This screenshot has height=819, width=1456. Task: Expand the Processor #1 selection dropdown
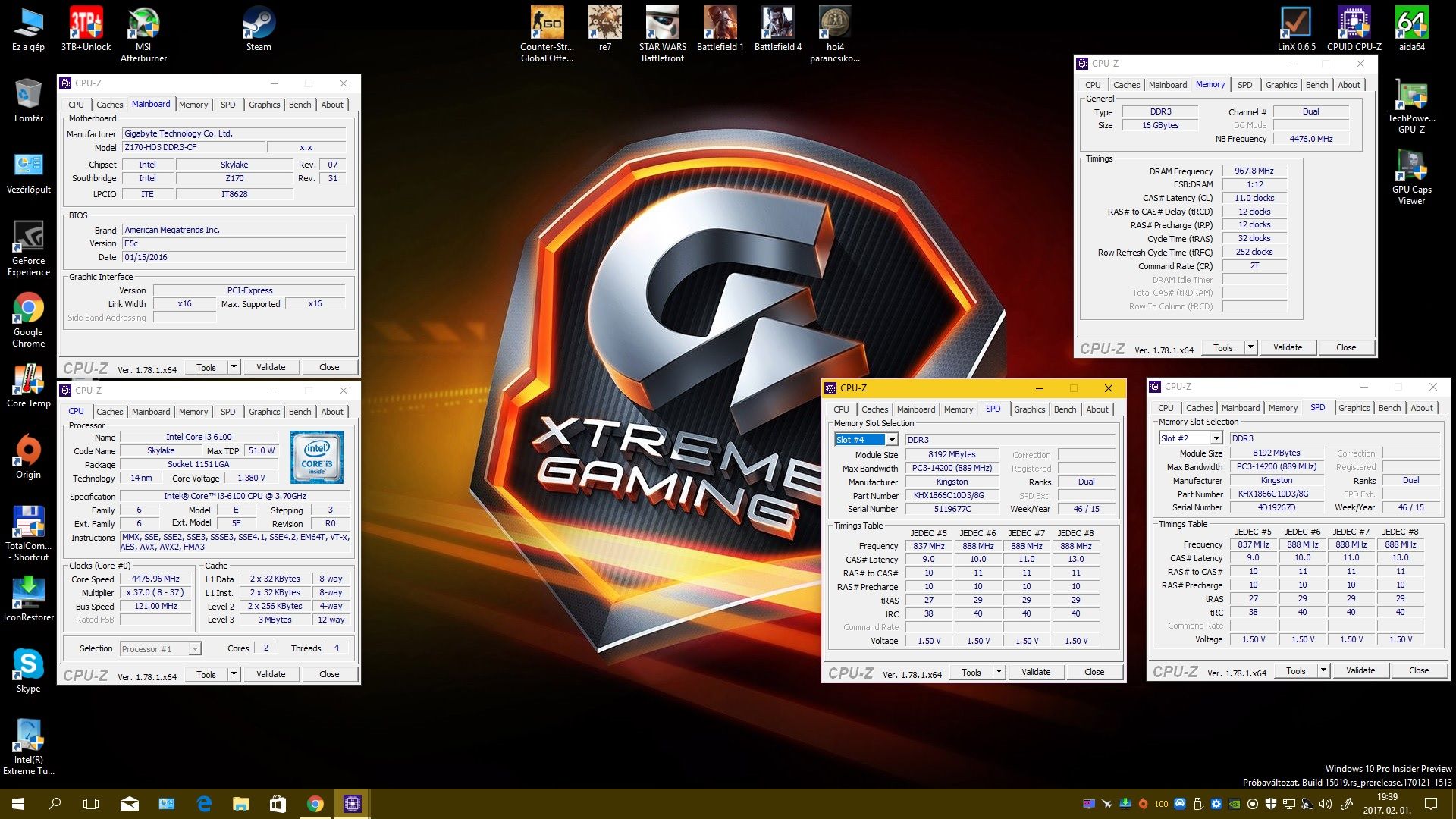pos(195,649)
